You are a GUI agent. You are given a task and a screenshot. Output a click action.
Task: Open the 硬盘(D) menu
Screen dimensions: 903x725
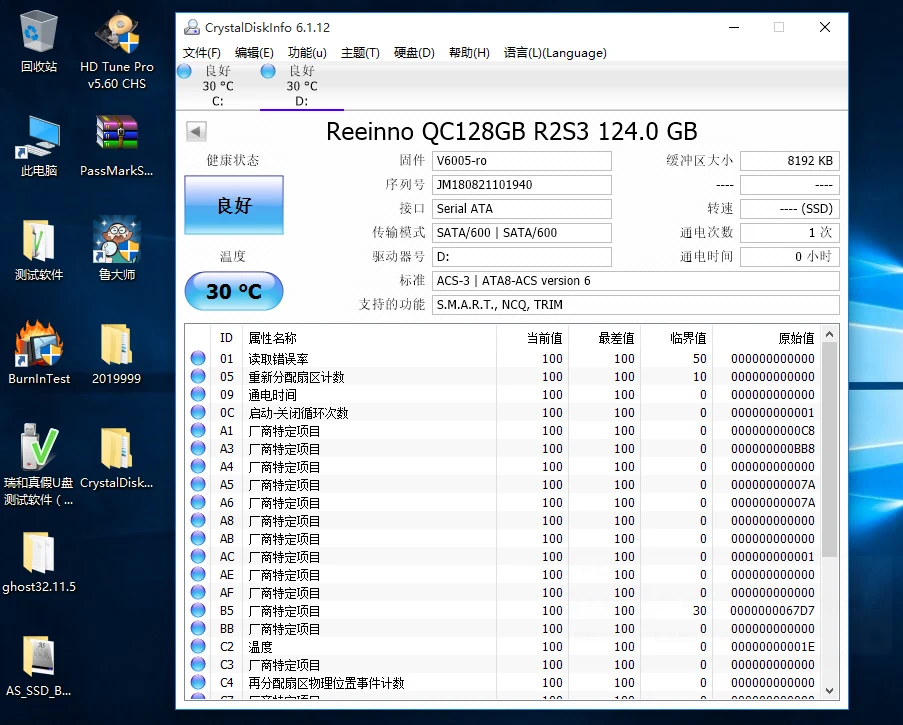click(414, 53)
